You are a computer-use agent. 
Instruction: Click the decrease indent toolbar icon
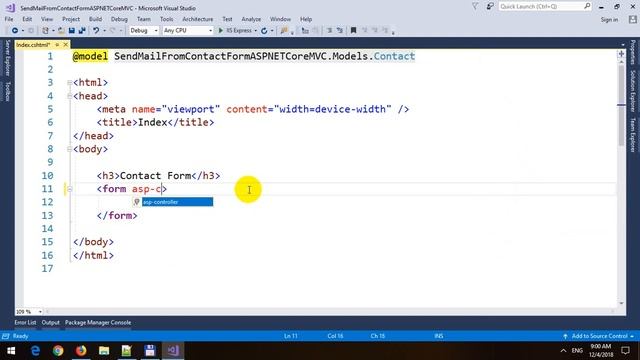[x=305, y=31]
